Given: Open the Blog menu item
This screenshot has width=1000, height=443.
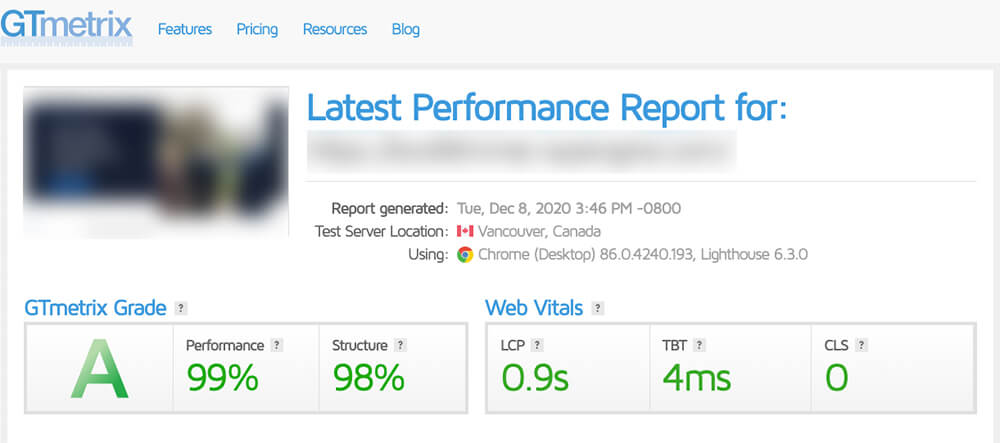Looking at the screenshot, I should tap(406, 29).
